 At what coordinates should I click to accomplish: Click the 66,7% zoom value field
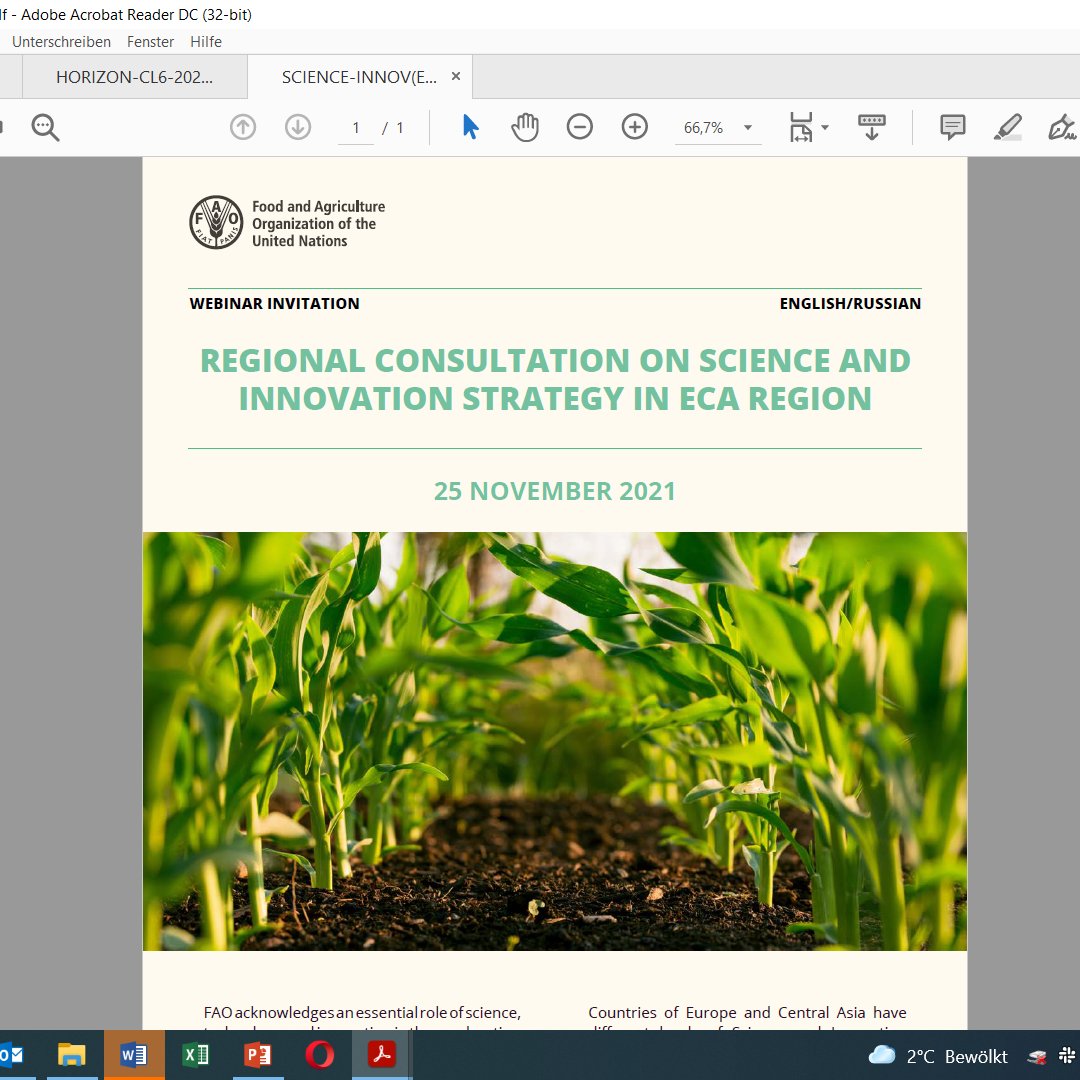[x=703, y=128]
